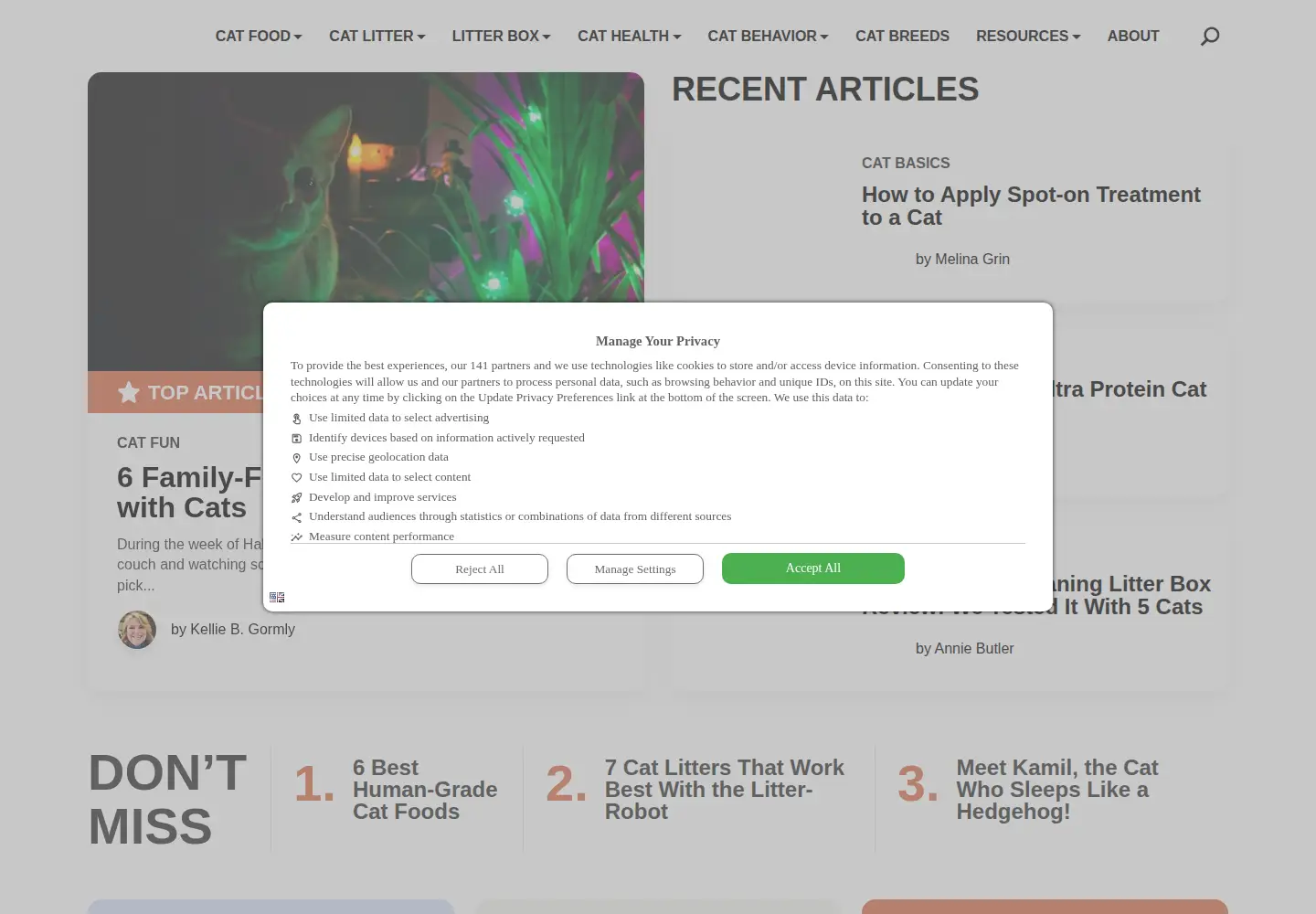Click the 'Recent Articles' heading
The image size is (1316, 914).
(825, 90)
